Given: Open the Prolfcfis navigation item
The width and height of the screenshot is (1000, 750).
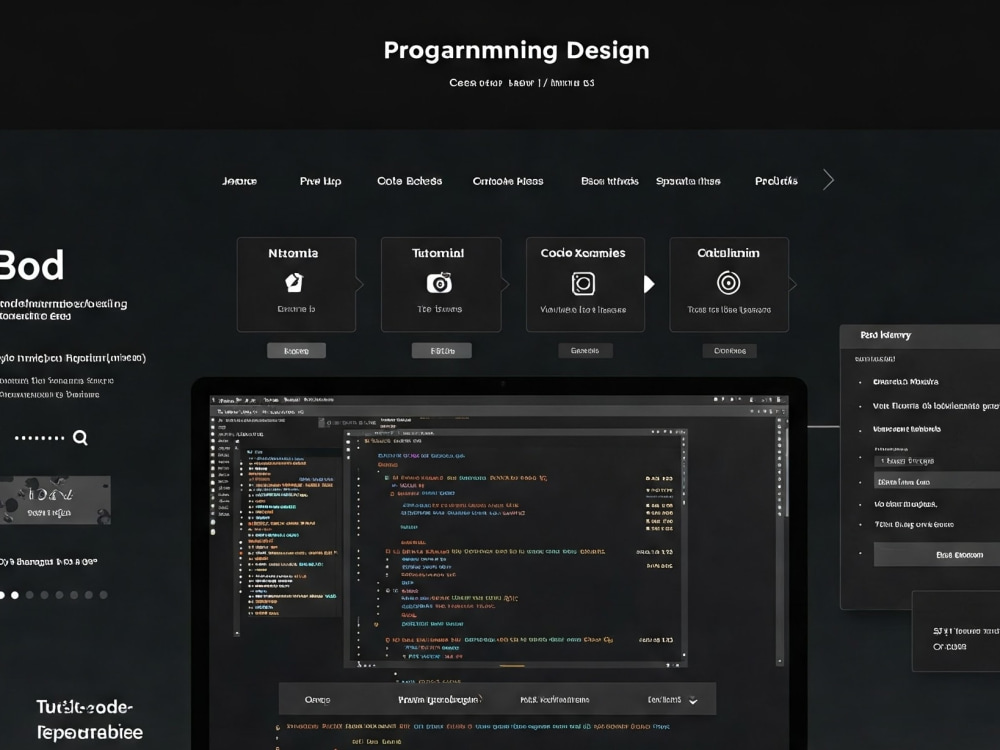Looking at the screenshot, I should pos(776,181).
